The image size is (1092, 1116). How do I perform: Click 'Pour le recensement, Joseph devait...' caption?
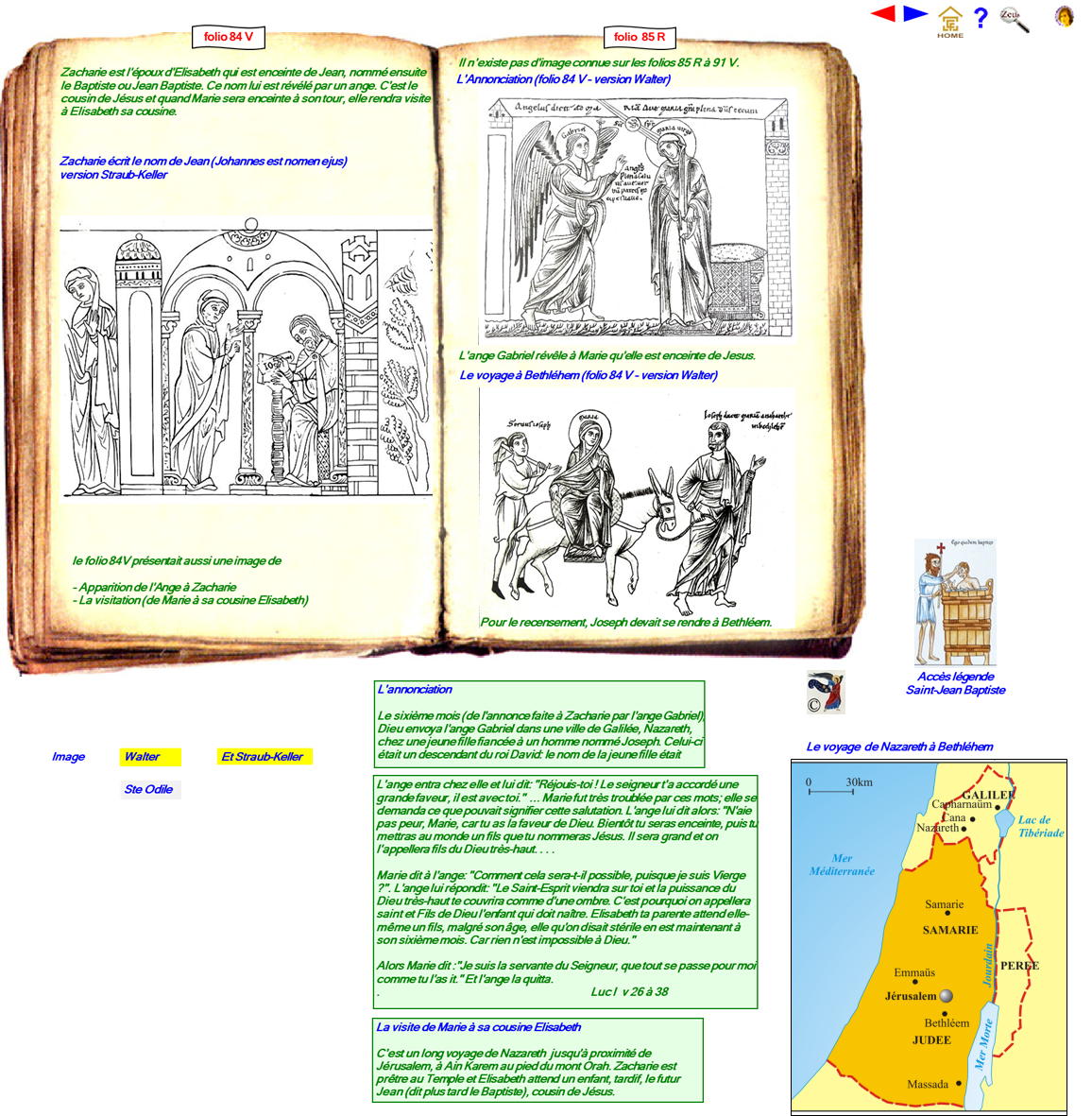[x=626, y=622]
